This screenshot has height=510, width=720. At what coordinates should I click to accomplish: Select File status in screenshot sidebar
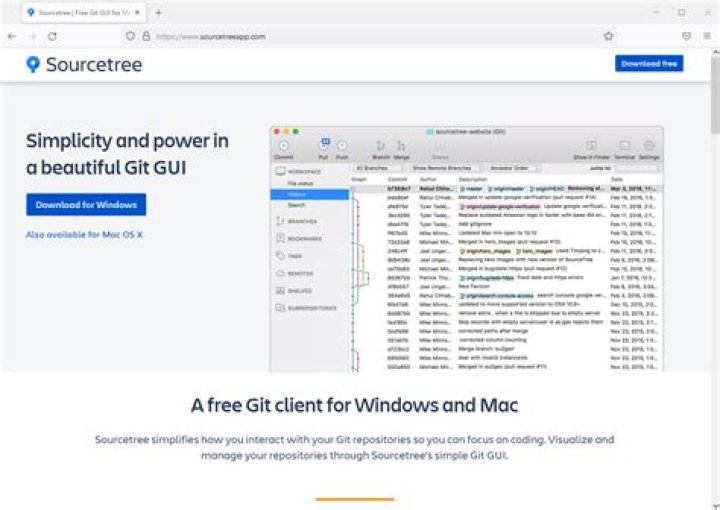point(300,183)
